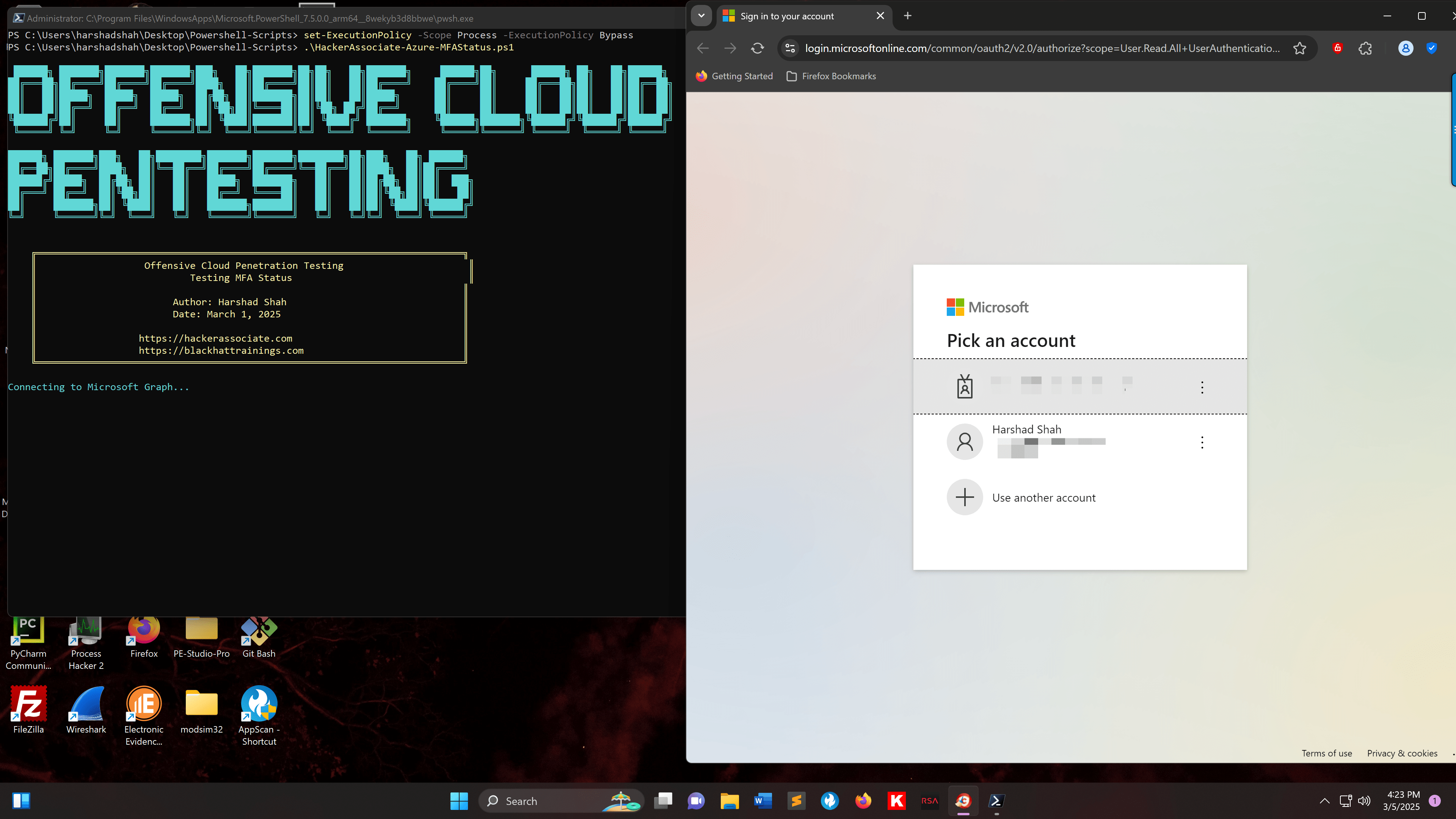
Task: Reload the sign-in page
Action: (x=758, y=49)
